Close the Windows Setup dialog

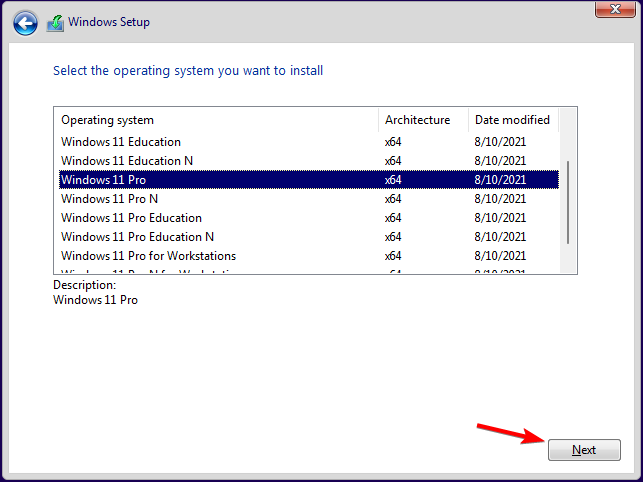click(x=615, y=9)
